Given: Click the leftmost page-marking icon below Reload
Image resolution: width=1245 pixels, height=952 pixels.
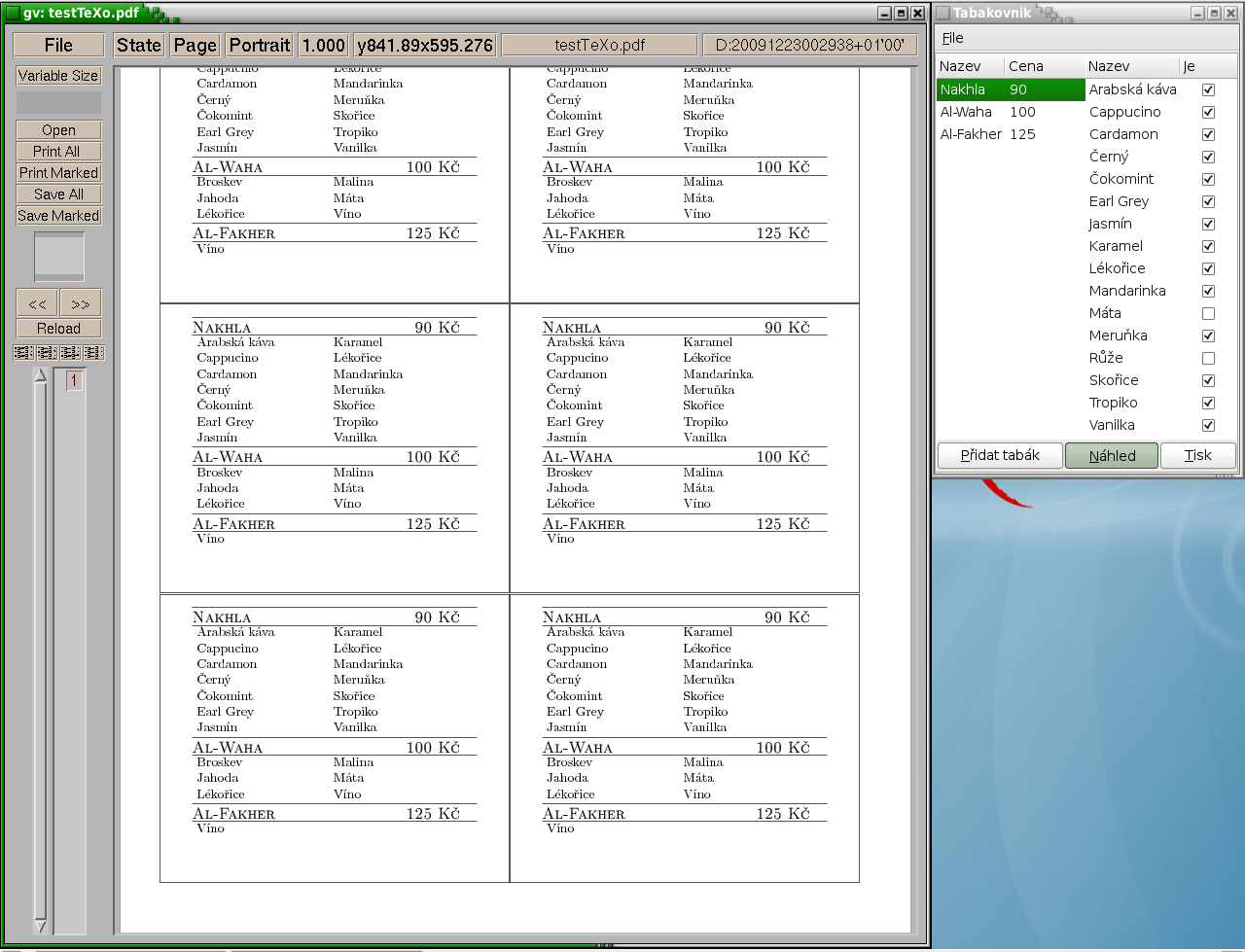Looking at the screenshot, I should (x=23, y=353).
